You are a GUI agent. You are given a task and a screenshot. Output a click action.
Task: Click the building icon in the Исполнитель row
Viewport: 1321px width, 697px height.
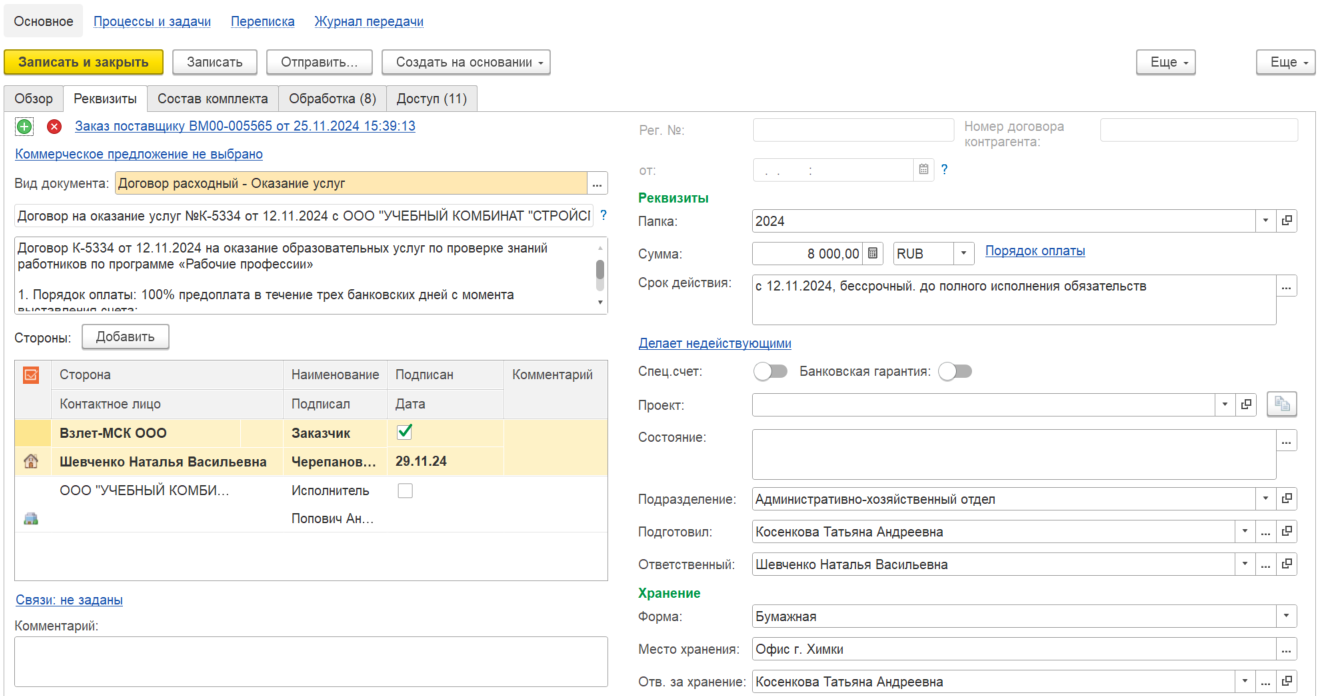click(x=31, y=519)
